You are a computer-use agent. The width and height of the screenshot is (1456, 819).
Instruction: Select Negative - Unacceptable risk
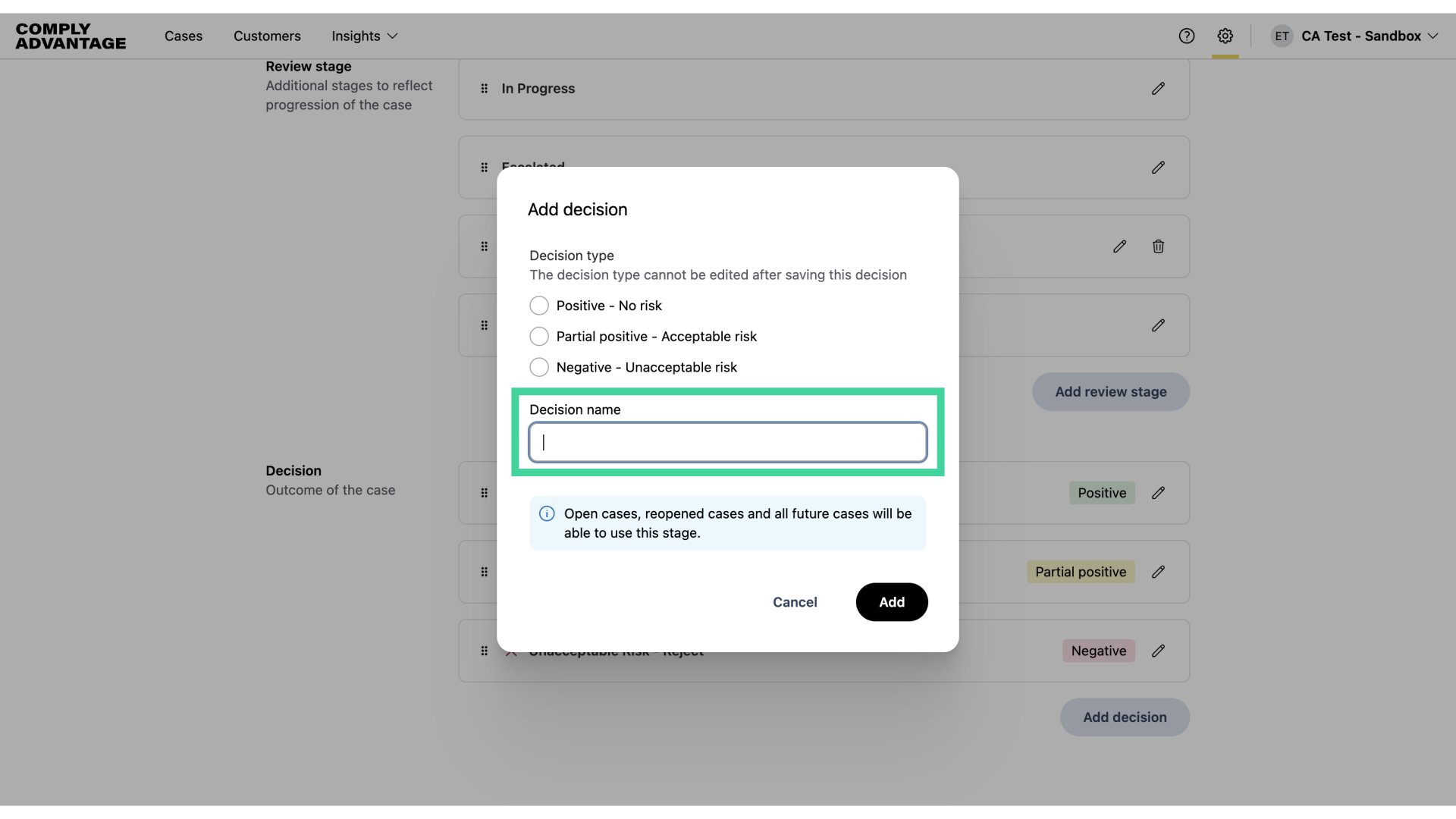pos(540,367)
